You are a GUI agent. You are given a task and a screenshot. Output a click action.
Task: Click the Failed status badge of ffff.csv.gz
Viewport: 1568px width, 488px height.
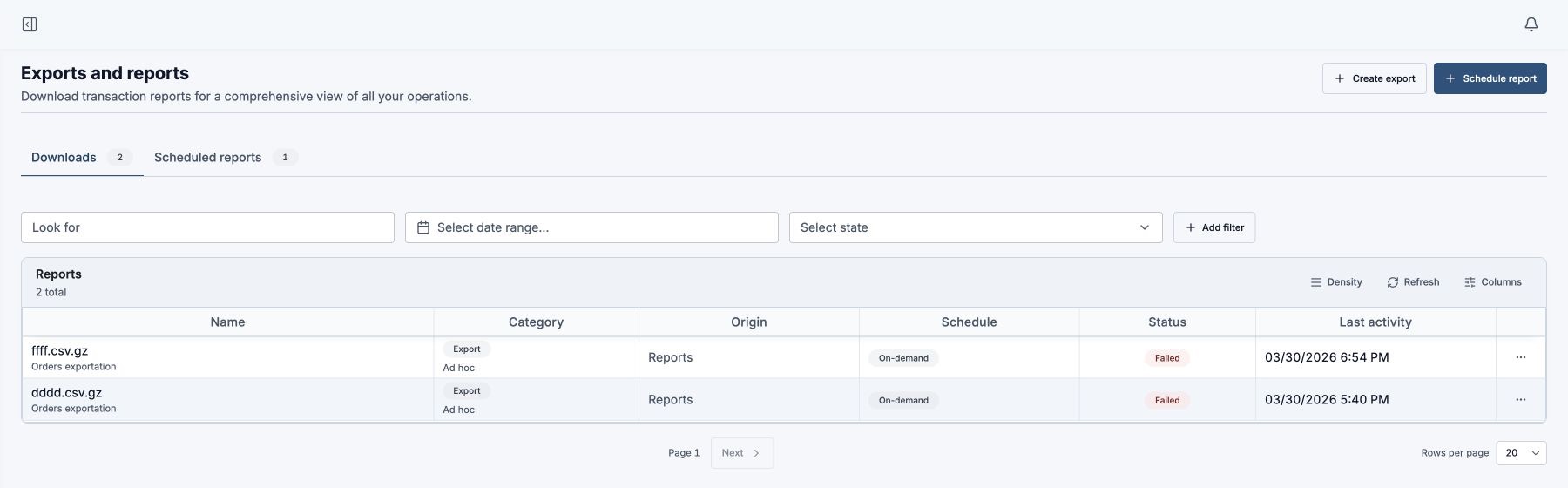[1167, 358]
